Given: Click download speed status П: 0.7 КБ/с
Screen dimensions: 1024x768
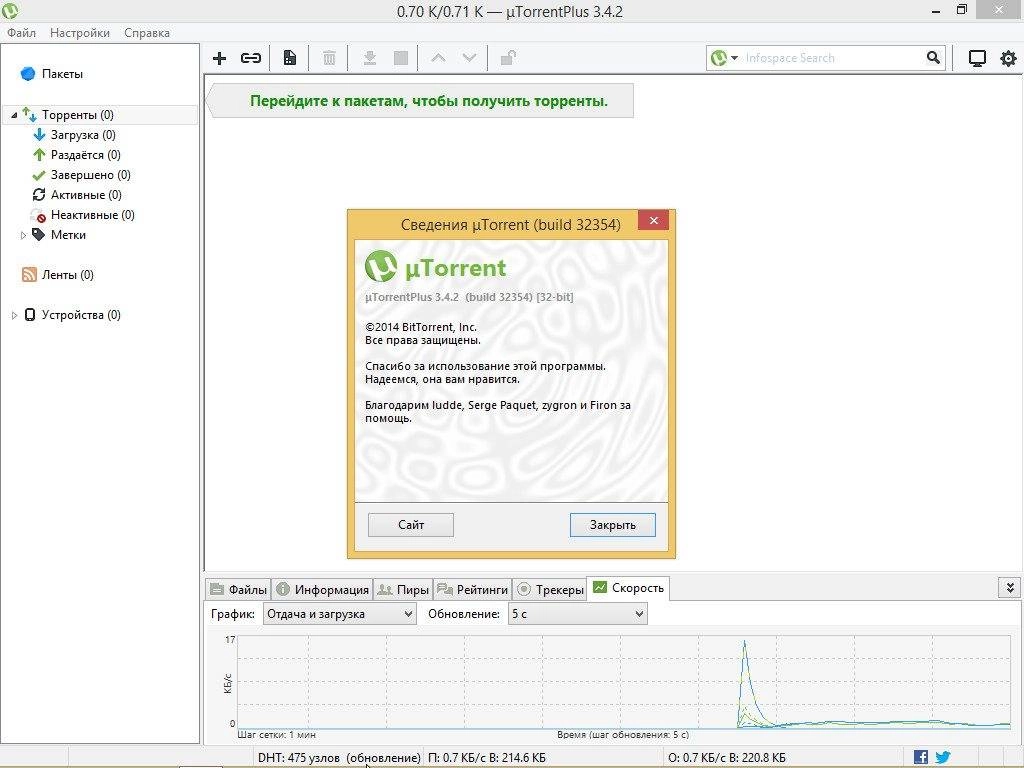Looking at the screenshot, I should [x=487, y=758].
